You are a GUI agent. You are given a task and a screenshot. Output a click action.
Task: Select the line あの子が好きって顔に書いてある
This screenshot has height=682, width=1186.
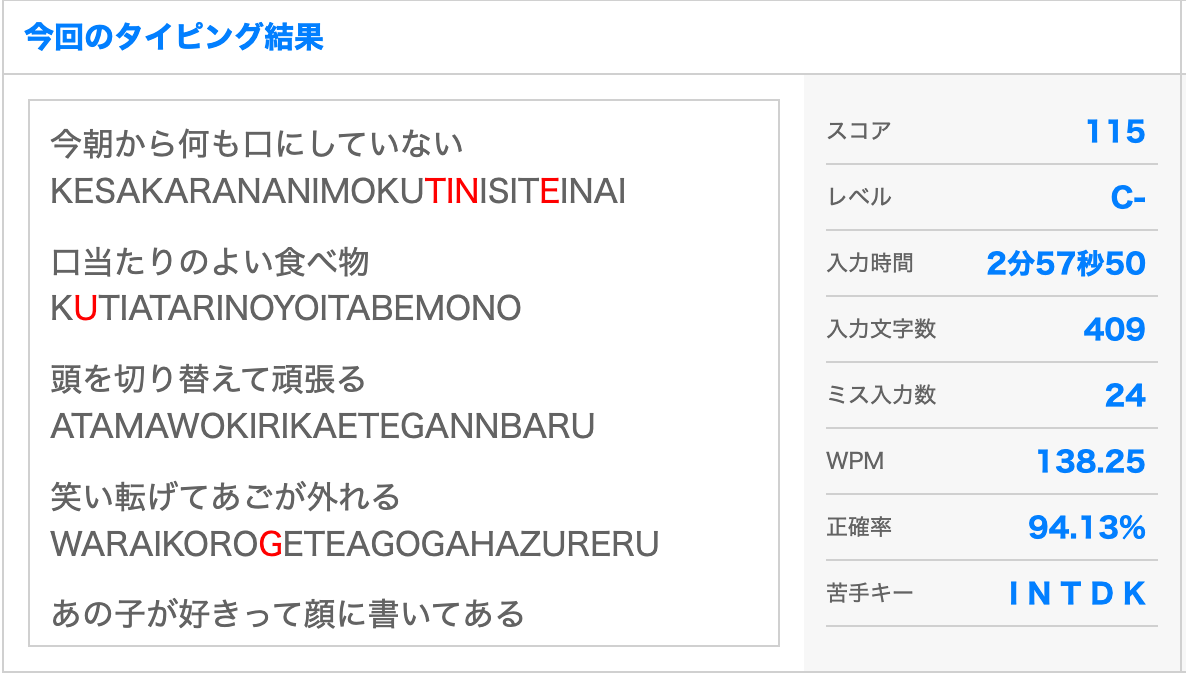pyautogui.click(x=287, y=613)
